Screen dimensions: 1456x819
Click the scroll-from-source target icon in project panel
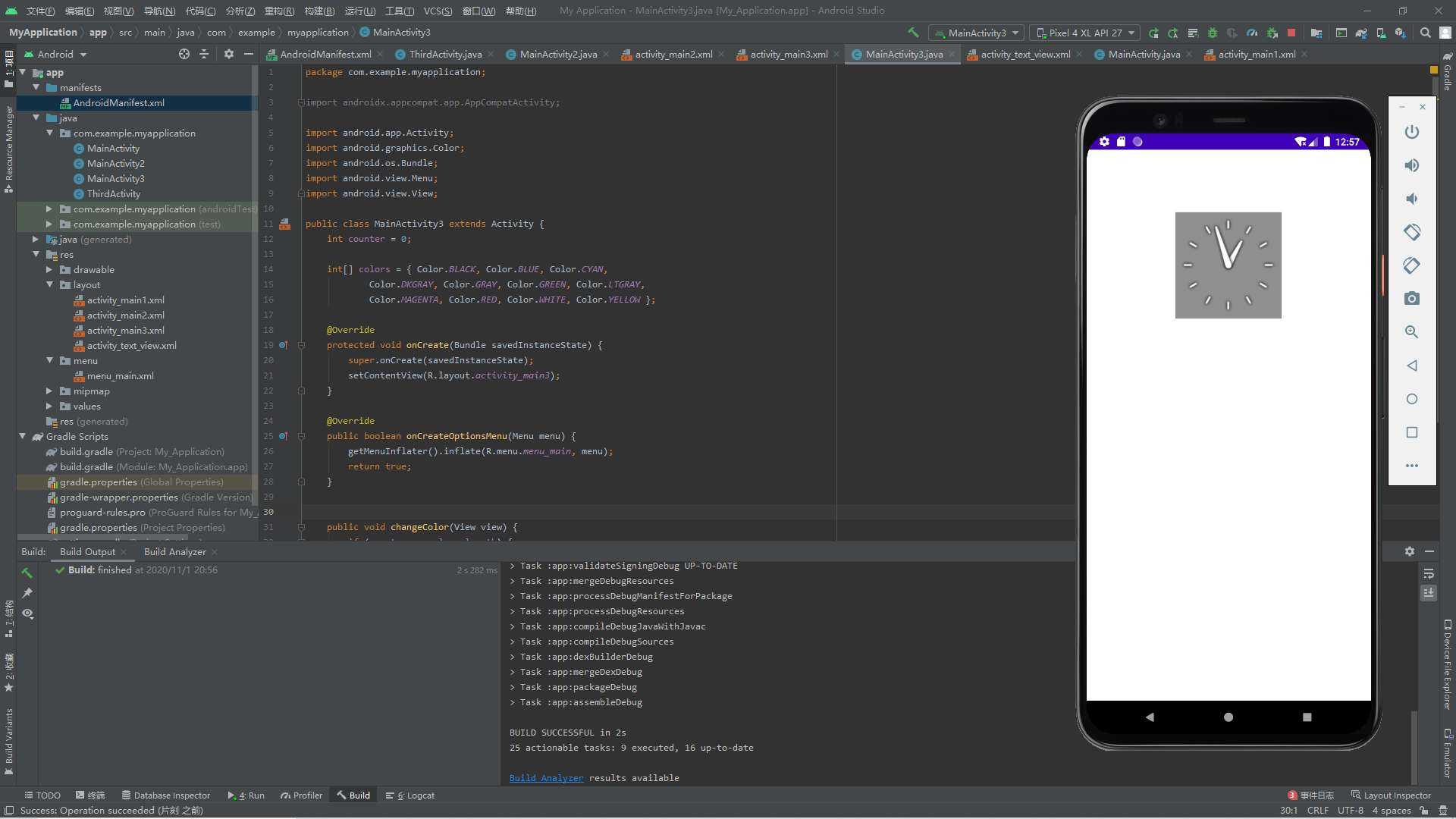(184, 54)
